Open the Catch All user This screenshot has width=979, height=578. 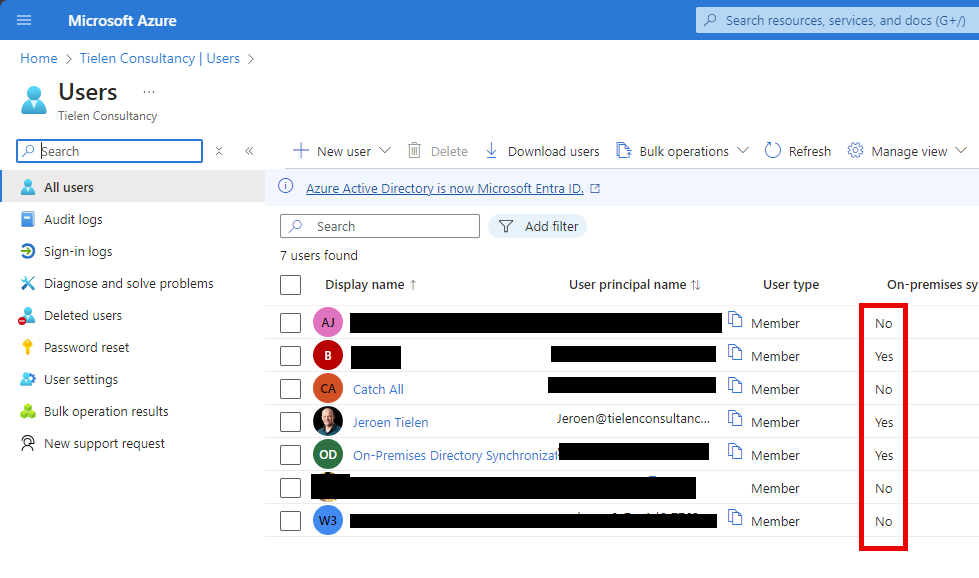coord(378,389)
